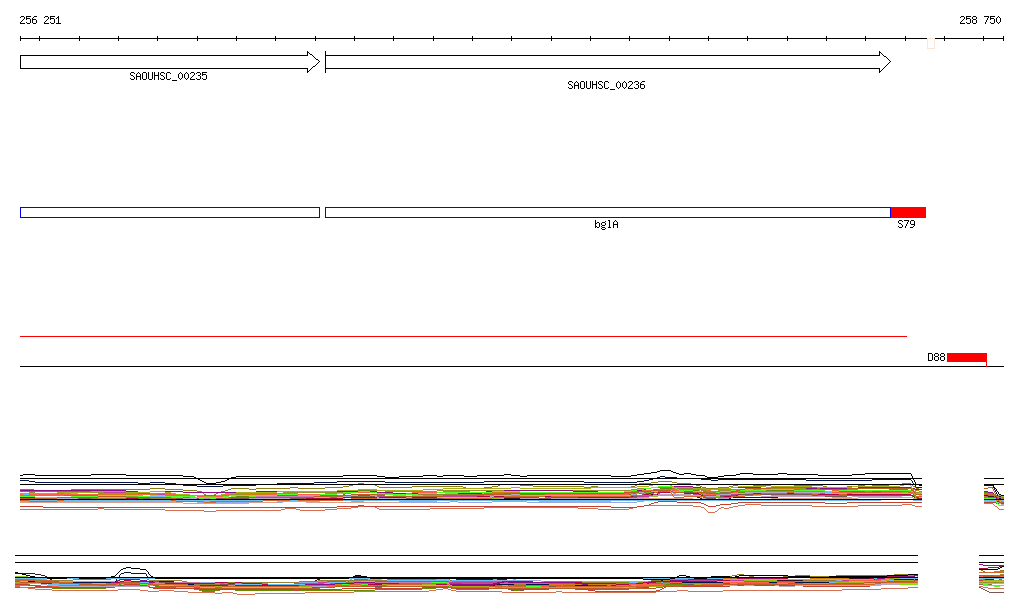
Task: Click the start coordinate 256 251
Action: click(40, 20)
